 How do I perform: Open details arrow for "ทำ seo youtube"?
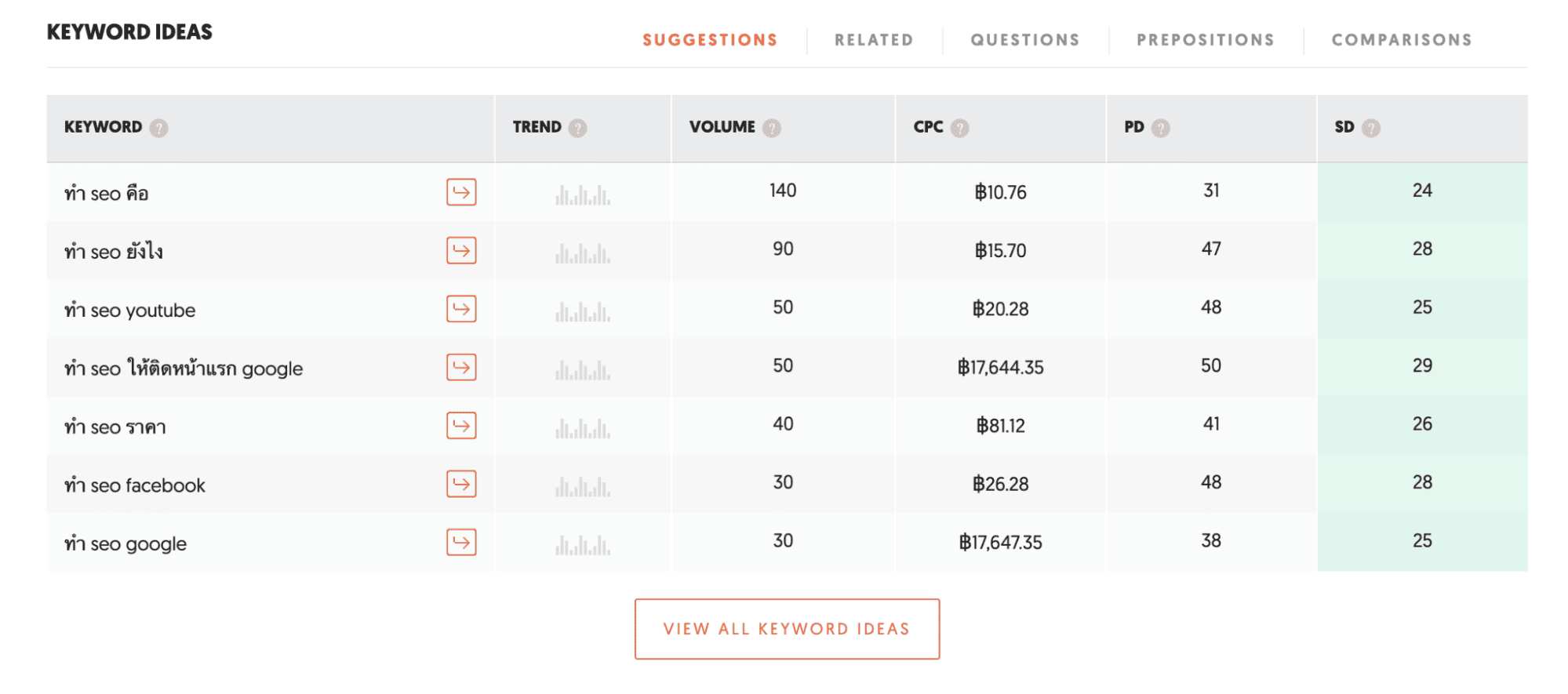[x=461, y=309]
